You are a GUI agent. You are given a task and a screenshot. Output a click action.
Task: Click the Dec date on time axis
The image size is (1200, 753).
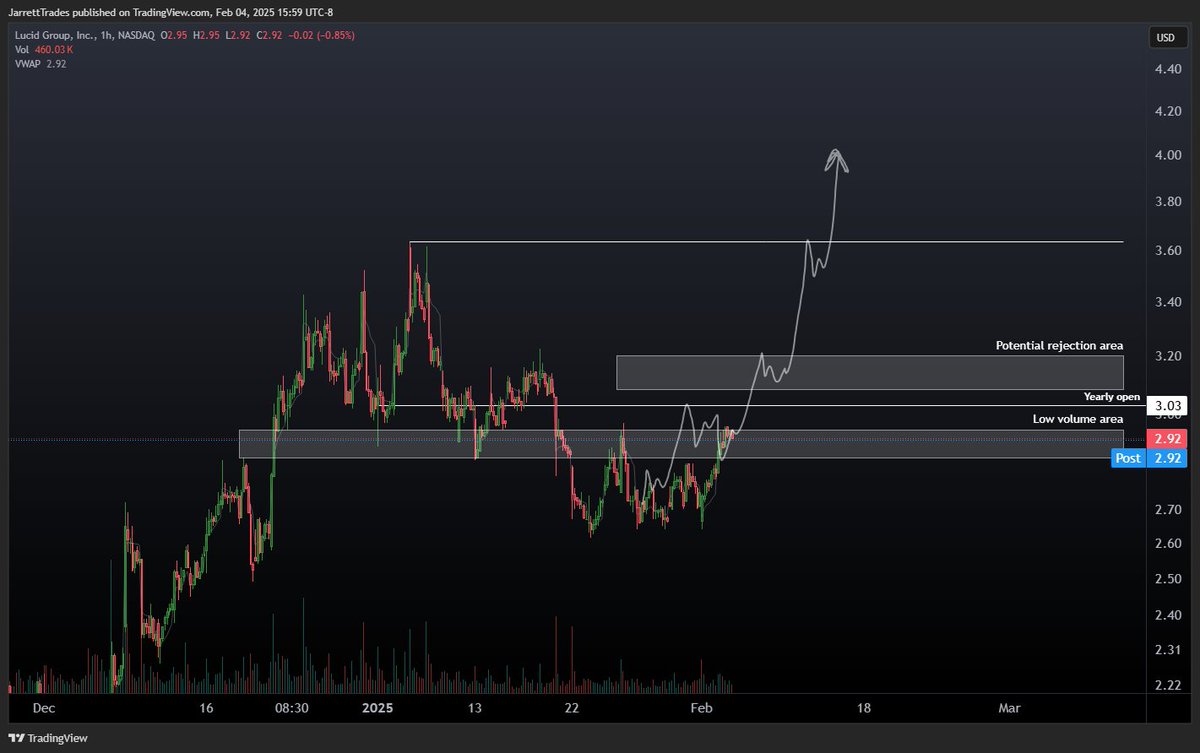(44, 708)
